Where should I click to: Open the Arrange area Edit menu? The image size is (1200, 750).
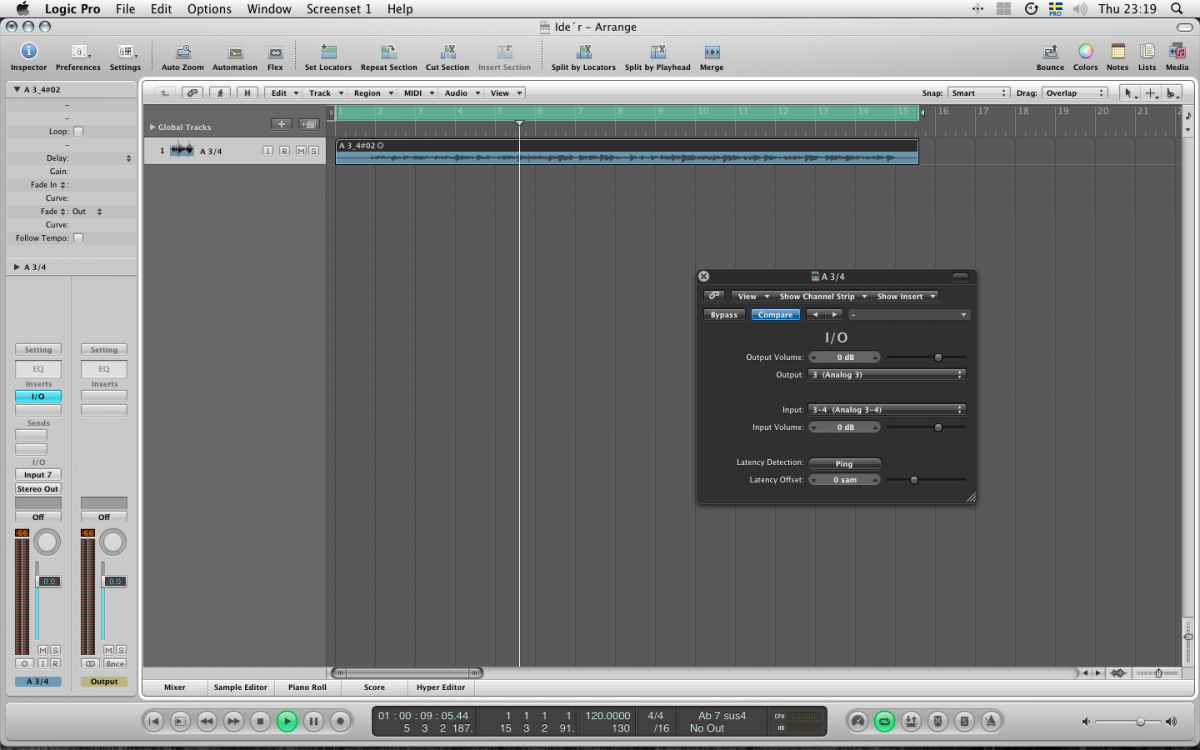tap(282, 93)
